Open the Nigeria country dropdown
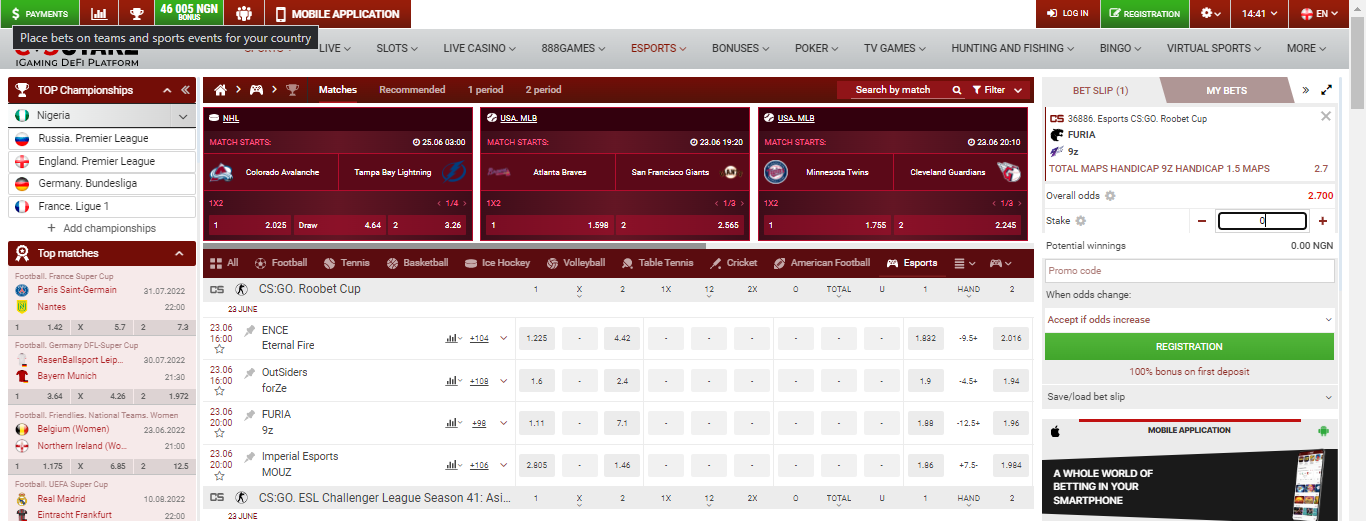This screenshot has height=521, width=1366. 103,116
